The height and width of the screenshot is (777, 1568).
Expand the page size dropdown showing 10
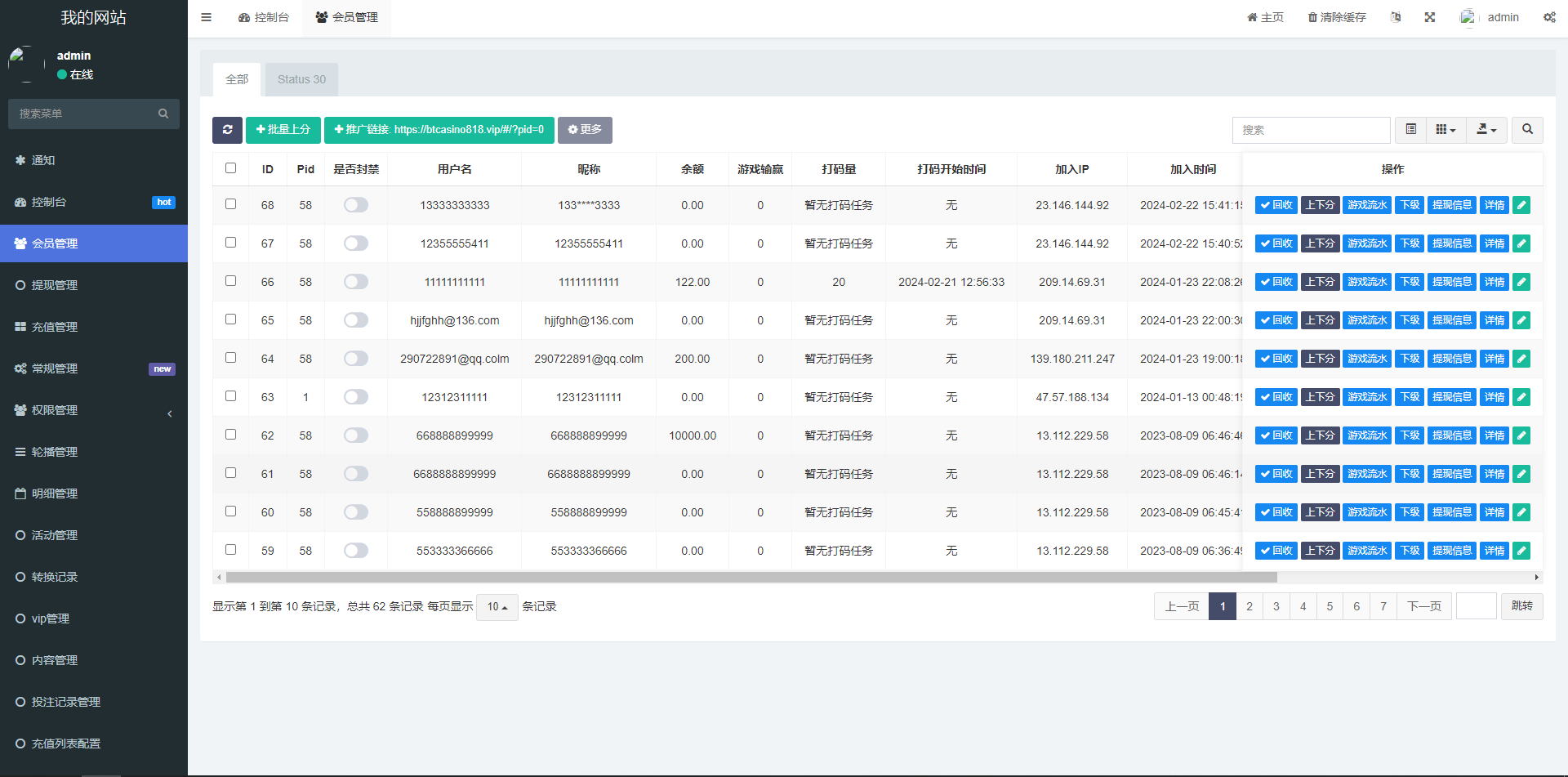[x=497, y=607]
